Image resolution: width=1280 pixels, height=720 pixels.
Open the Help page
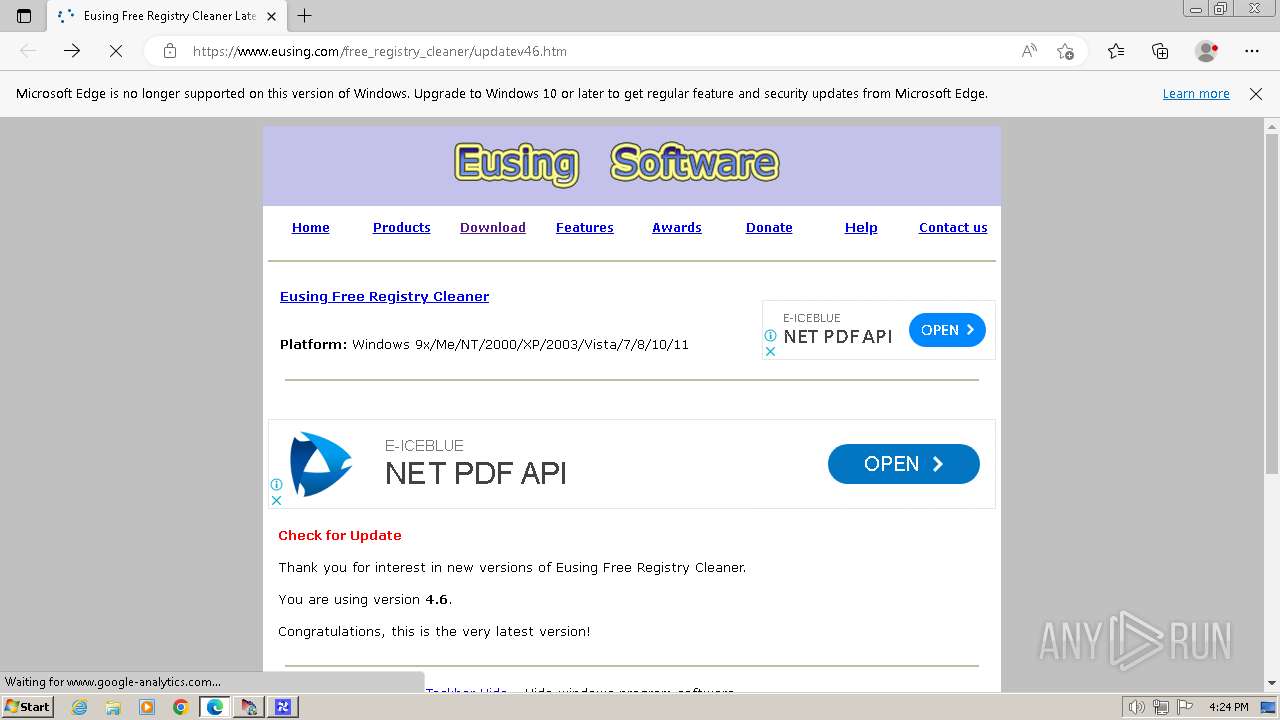[861, 227]
